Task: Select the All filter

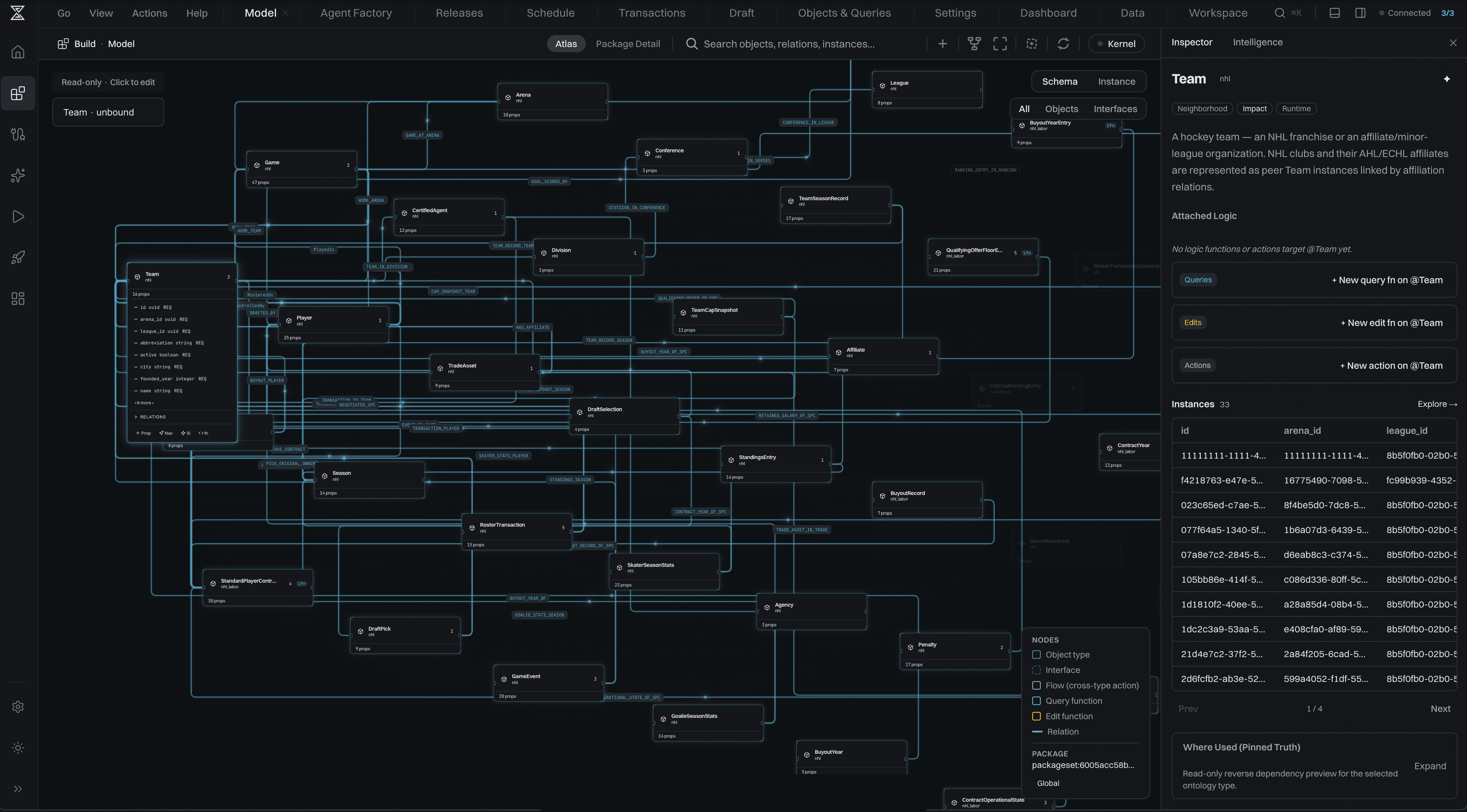Action: (x=1024, y=109)
